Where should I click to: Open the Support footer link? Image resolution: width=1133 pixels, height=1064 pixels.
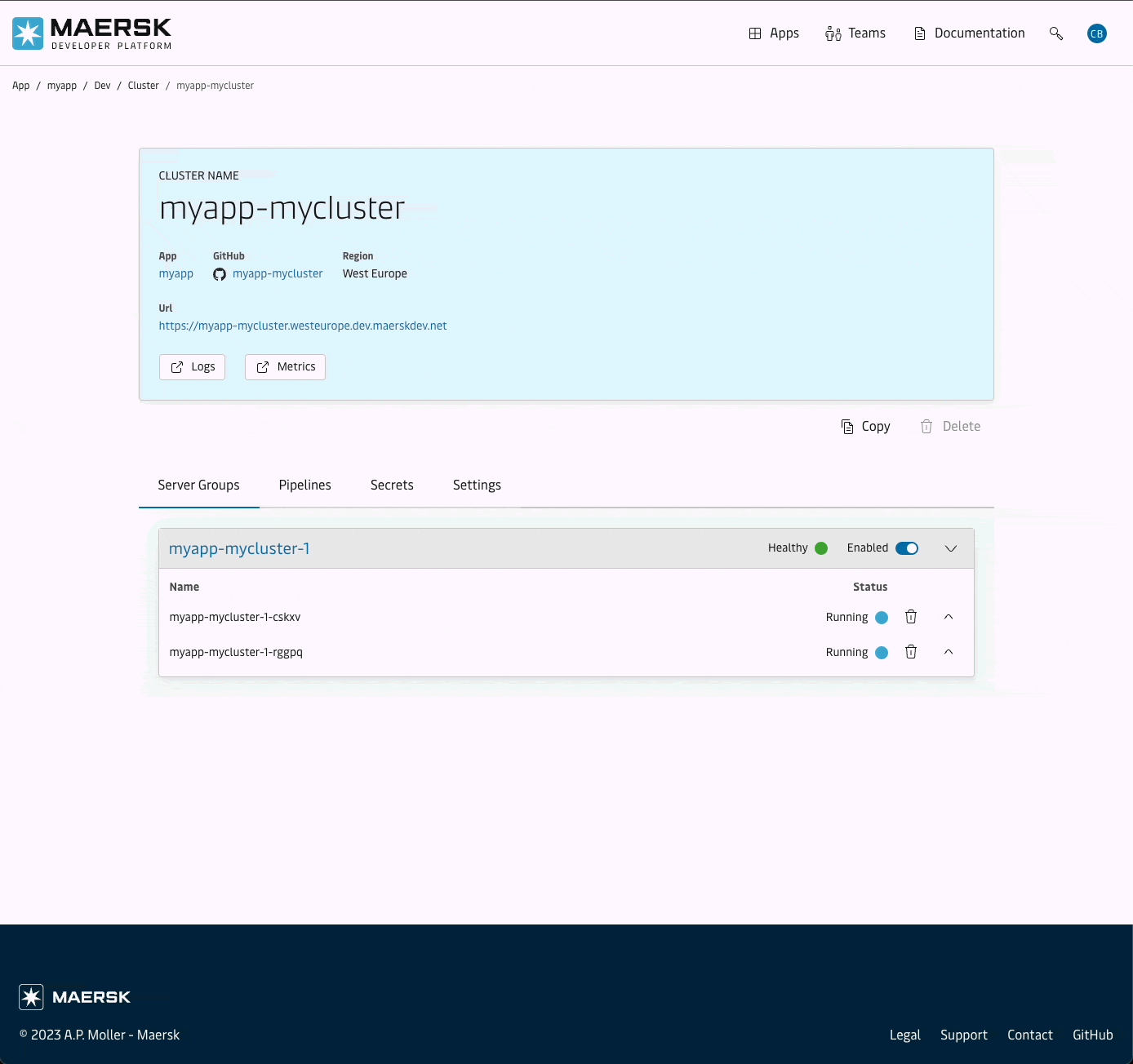point(964,1035)
